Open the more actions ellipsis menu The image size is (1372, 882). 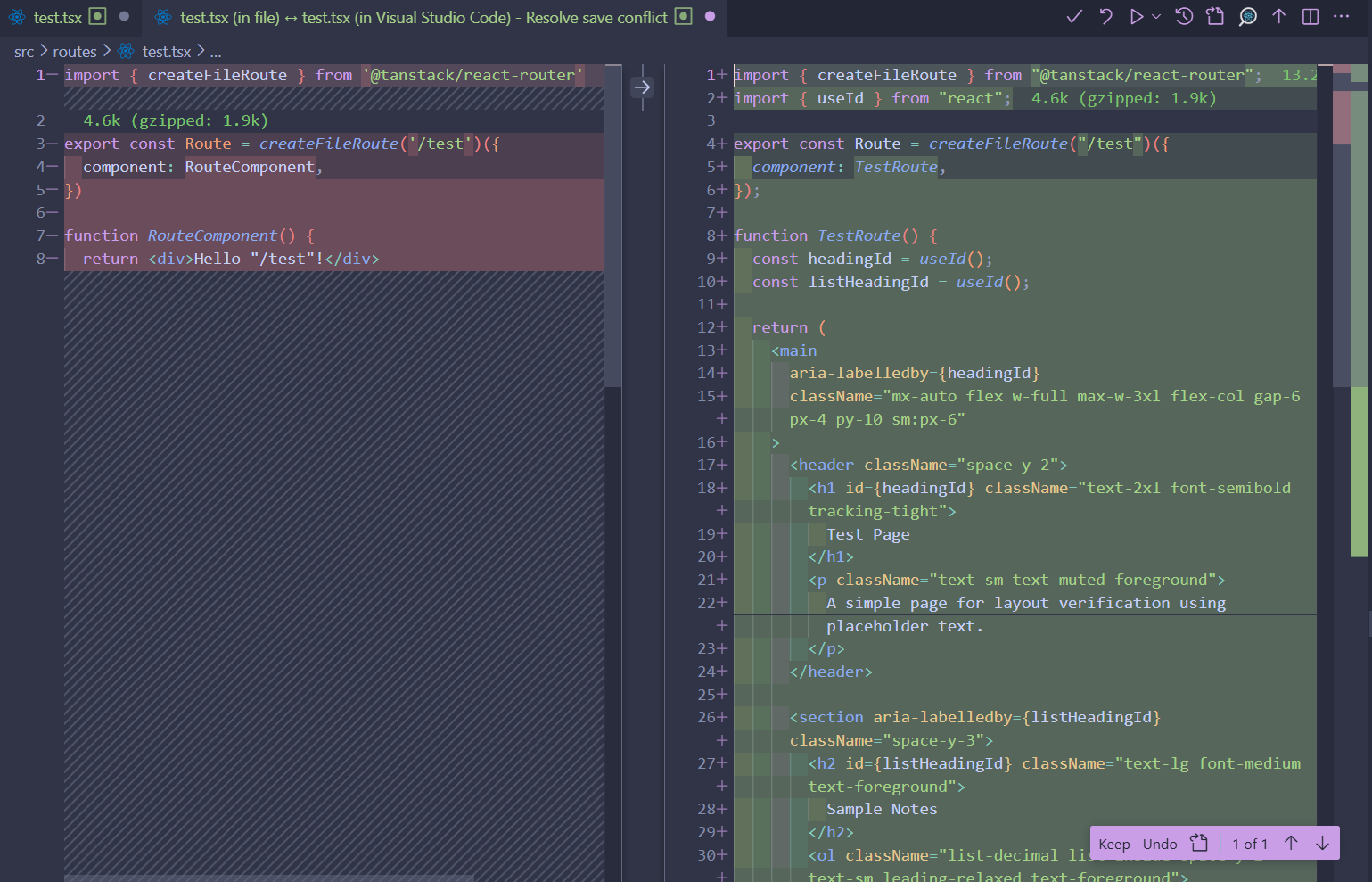point(1341,17)
